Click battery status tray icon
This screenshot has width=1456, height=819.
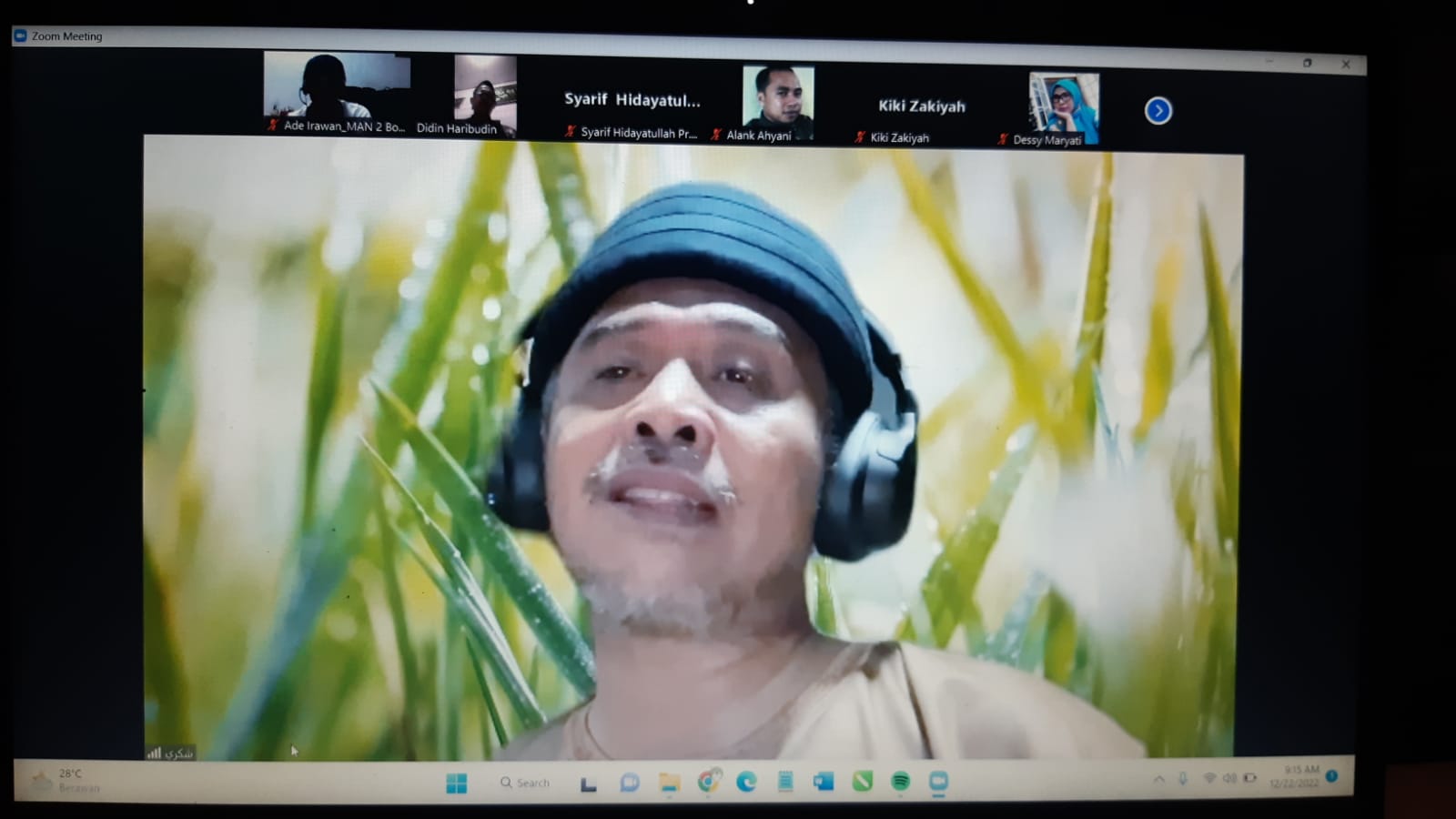[1251, 778]
